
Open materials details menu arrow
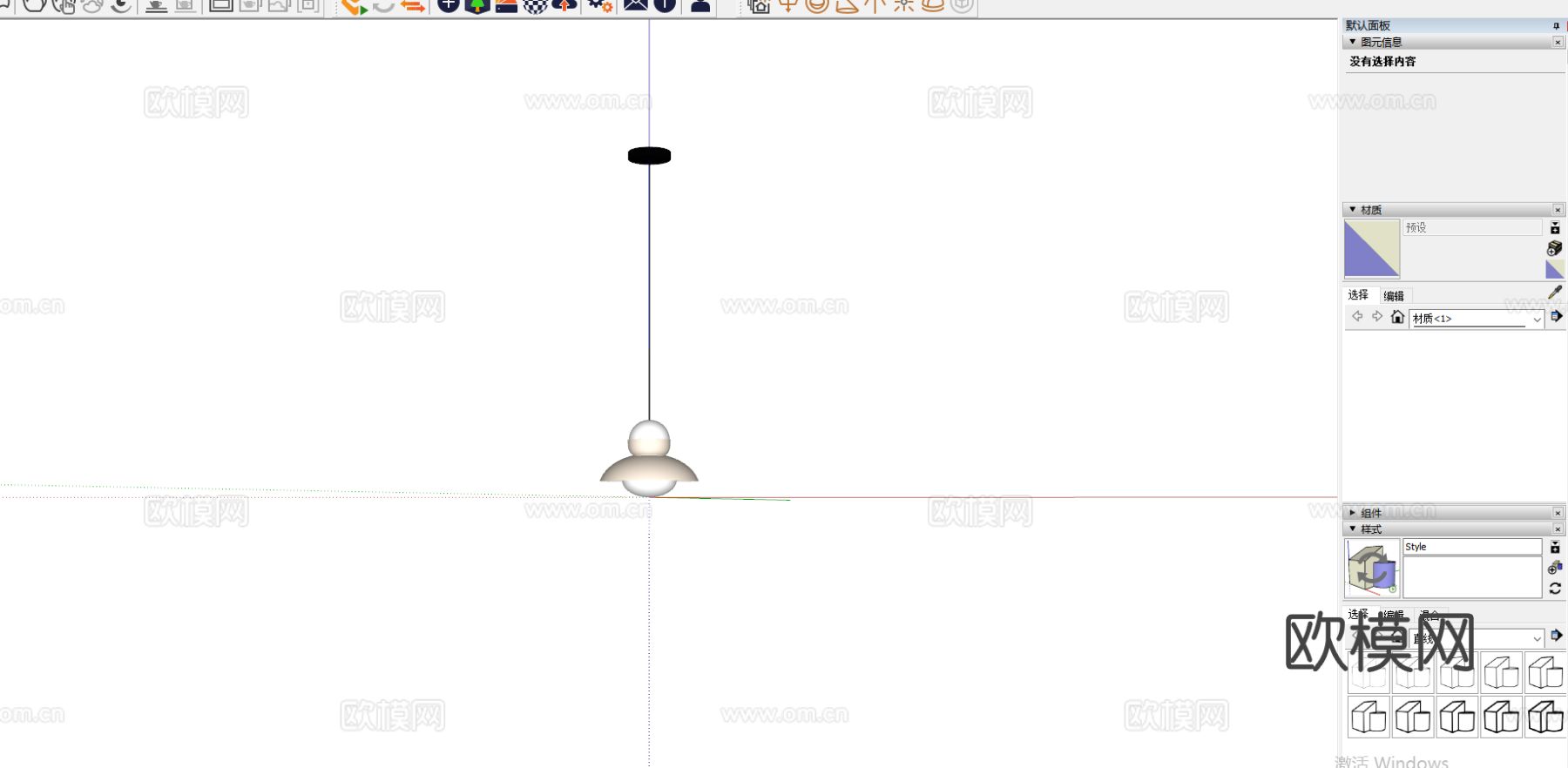[1557, 317]
